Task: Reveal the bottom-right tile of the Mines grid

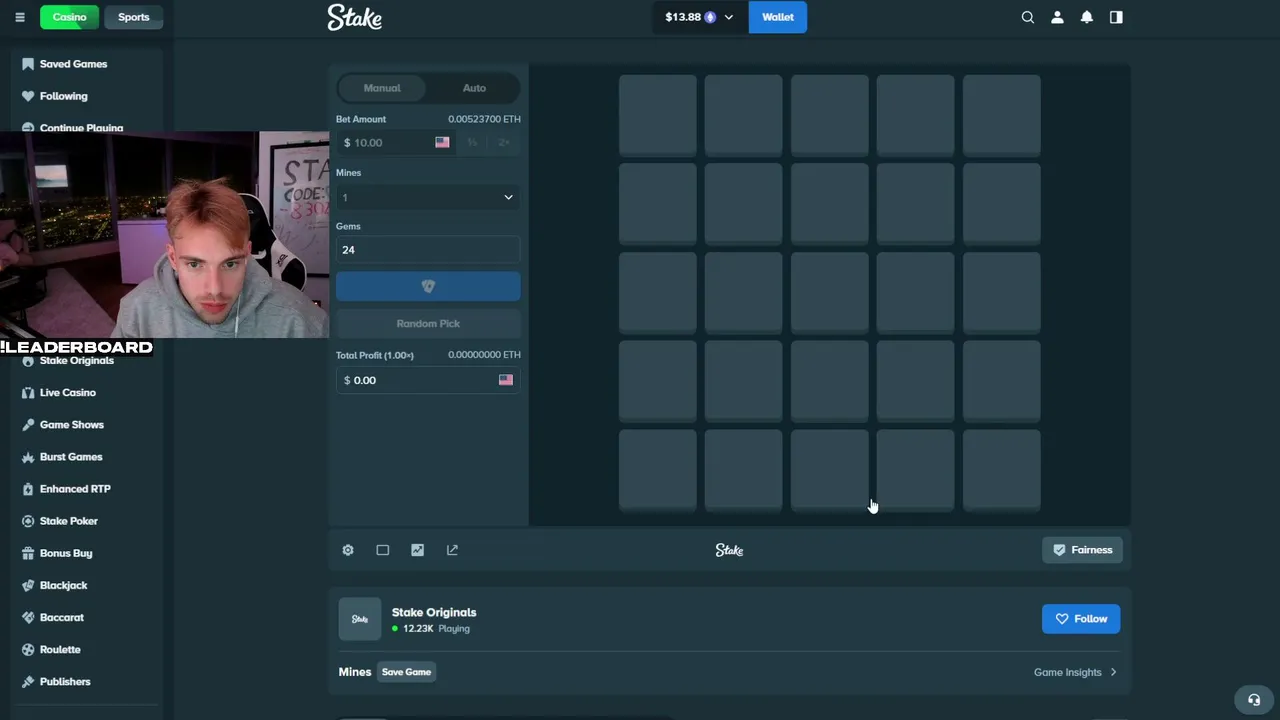Action: click(x=1002, y=470)
